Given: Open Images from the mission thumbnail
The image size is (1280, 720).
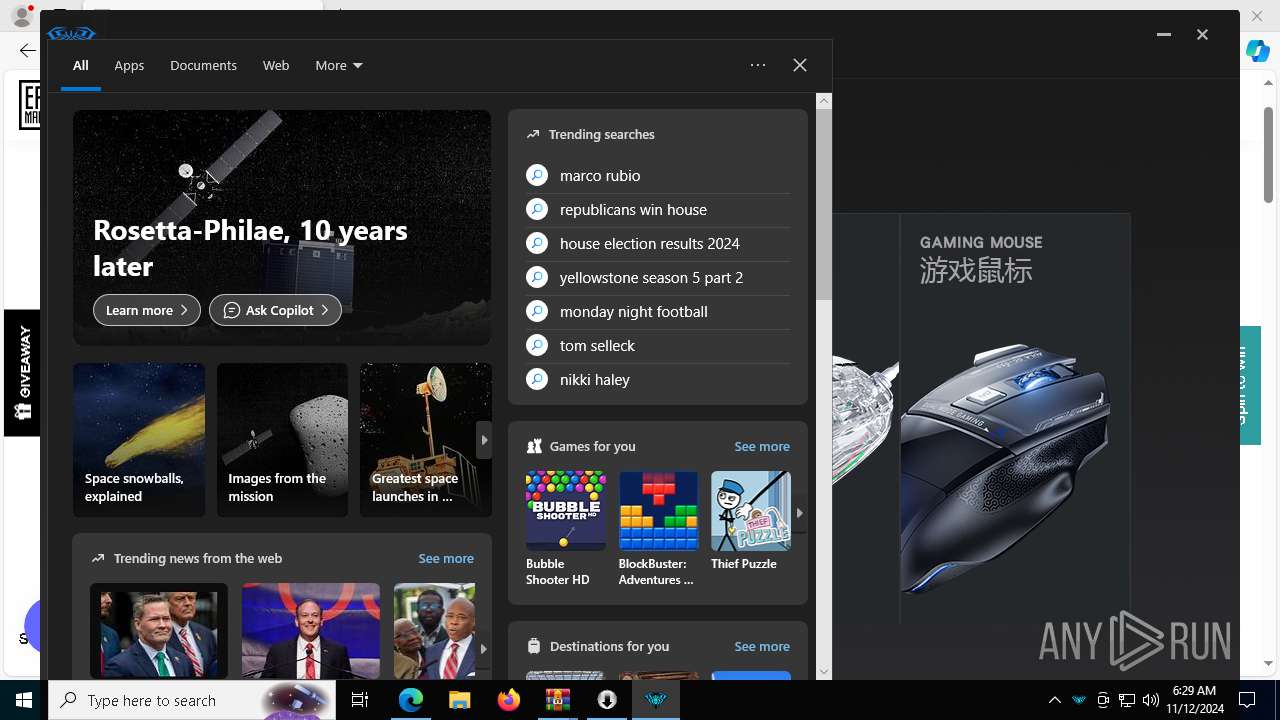Looking at the screenshot, I should (x=282, y=440).
